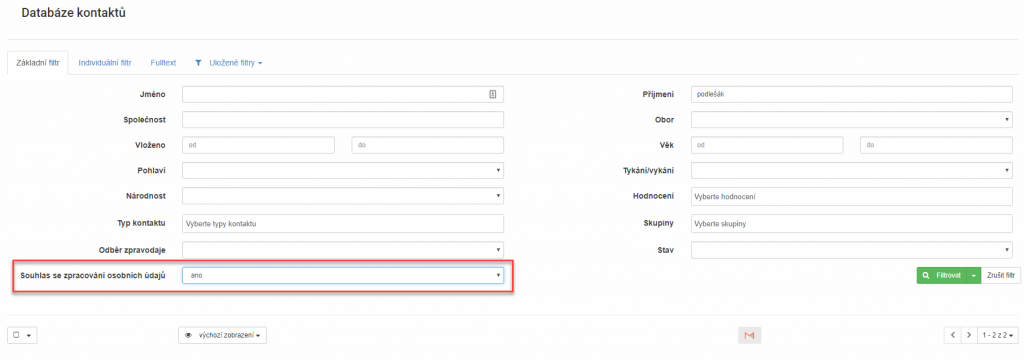This screenshot has height=364, width=1024.
Task: Open Souhlas se zpracování osobních údajů dropdown
Action: [x=343, y=276]
